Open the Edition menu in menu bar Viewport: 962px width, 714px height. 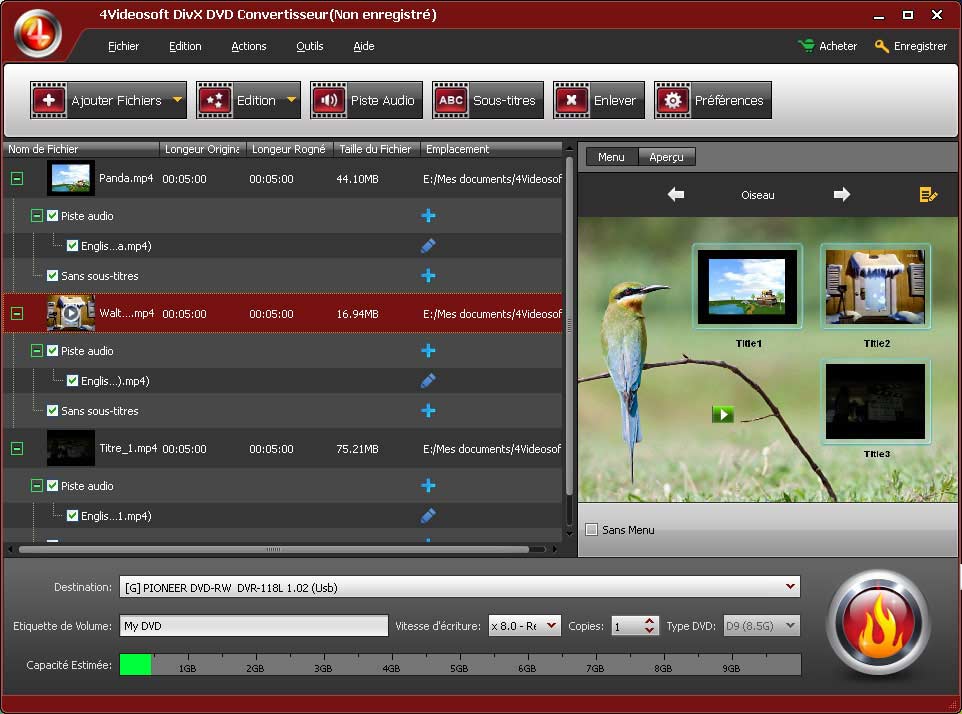(x=185, y=46)
